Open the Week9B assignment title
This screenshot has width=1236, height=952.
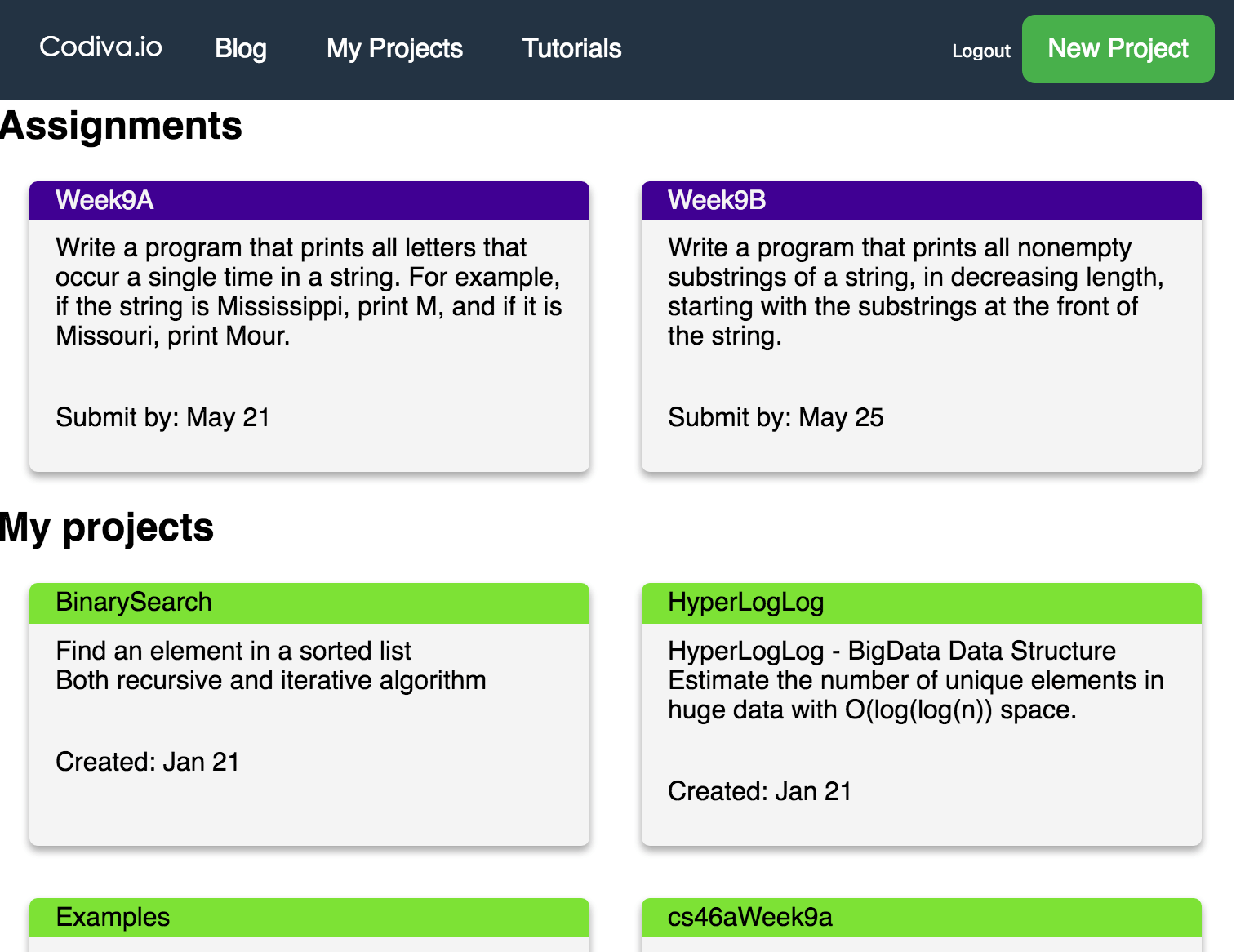coord(717,201)
